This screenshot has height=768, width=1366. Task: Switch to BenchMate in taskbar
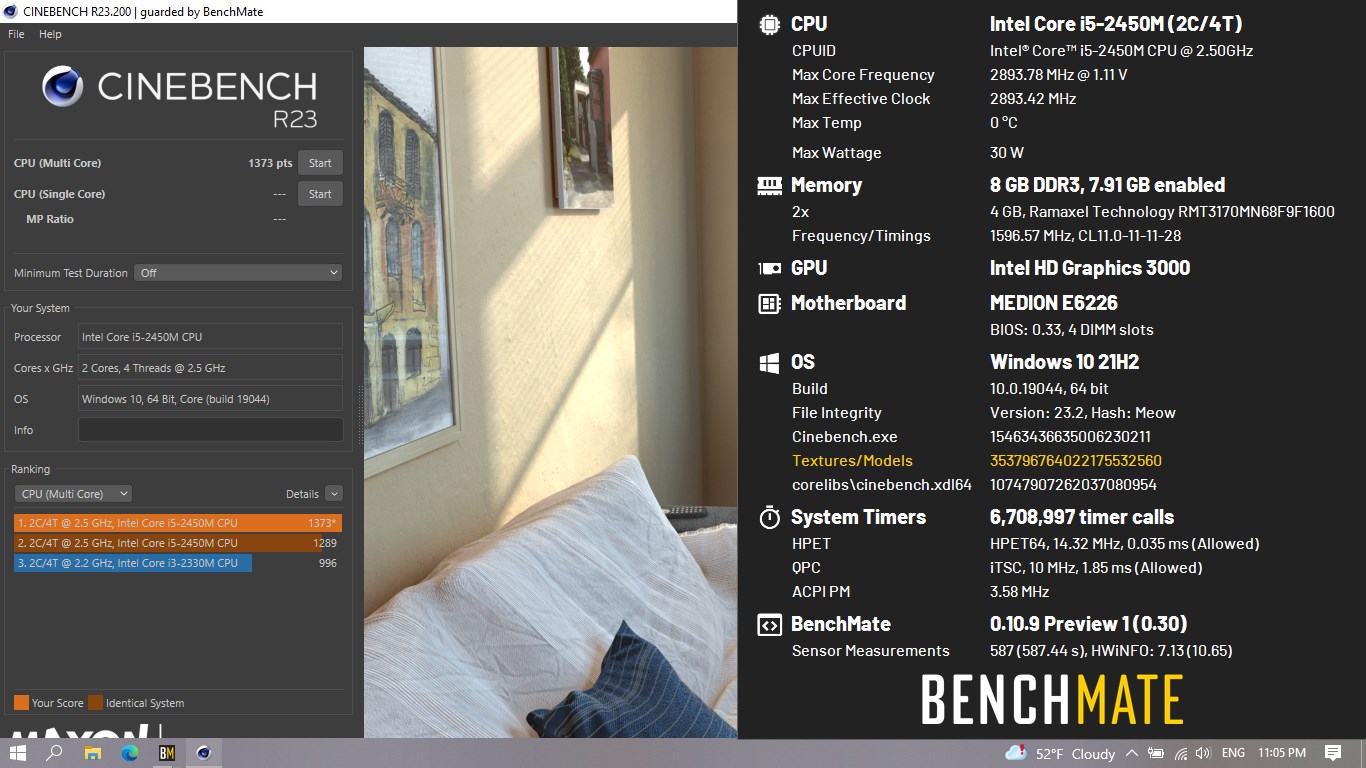coord(167,753)
